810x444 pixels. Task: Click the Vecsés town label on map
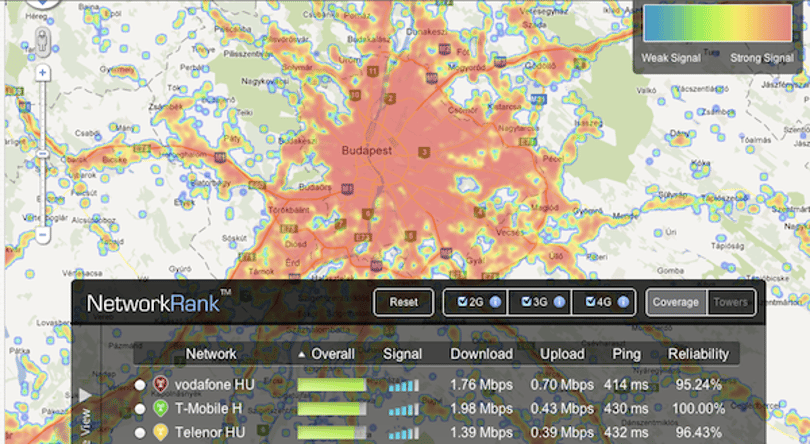(509, 233)
